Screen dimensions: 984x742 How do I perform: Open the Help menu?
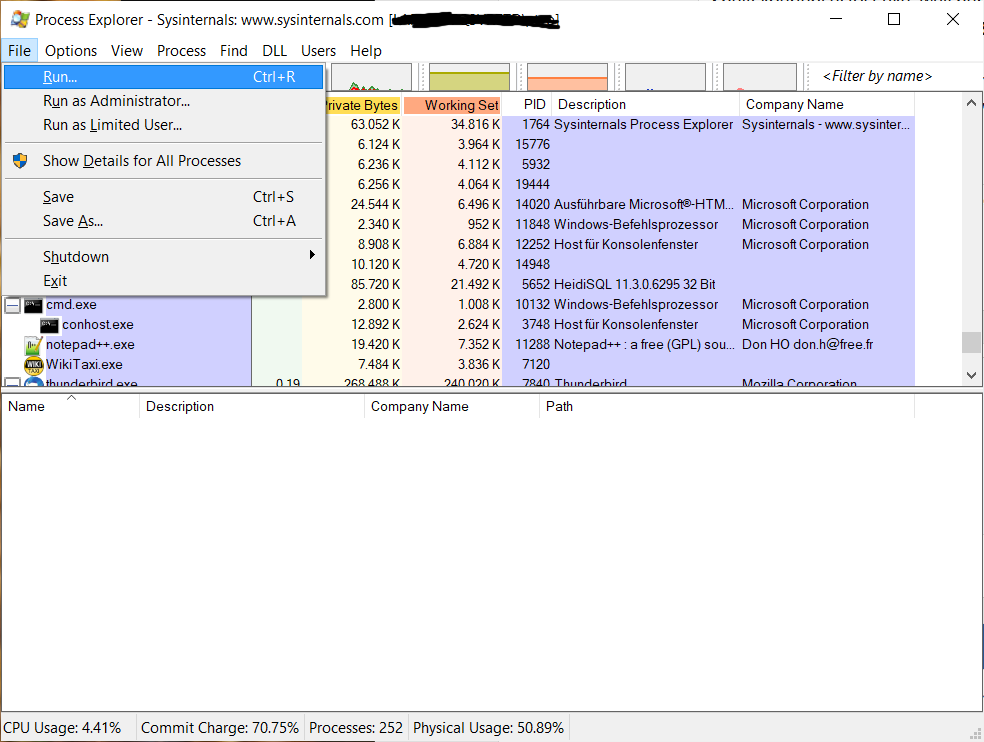click(x=366, y=51)
